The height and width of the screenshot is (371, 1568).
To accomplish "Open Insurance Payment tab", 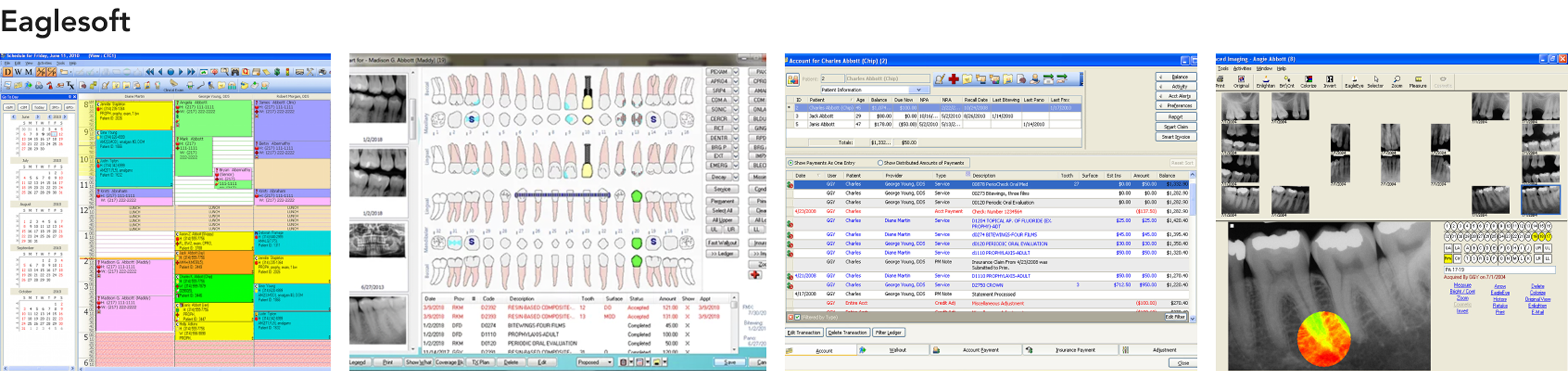I will point(1070,350).
